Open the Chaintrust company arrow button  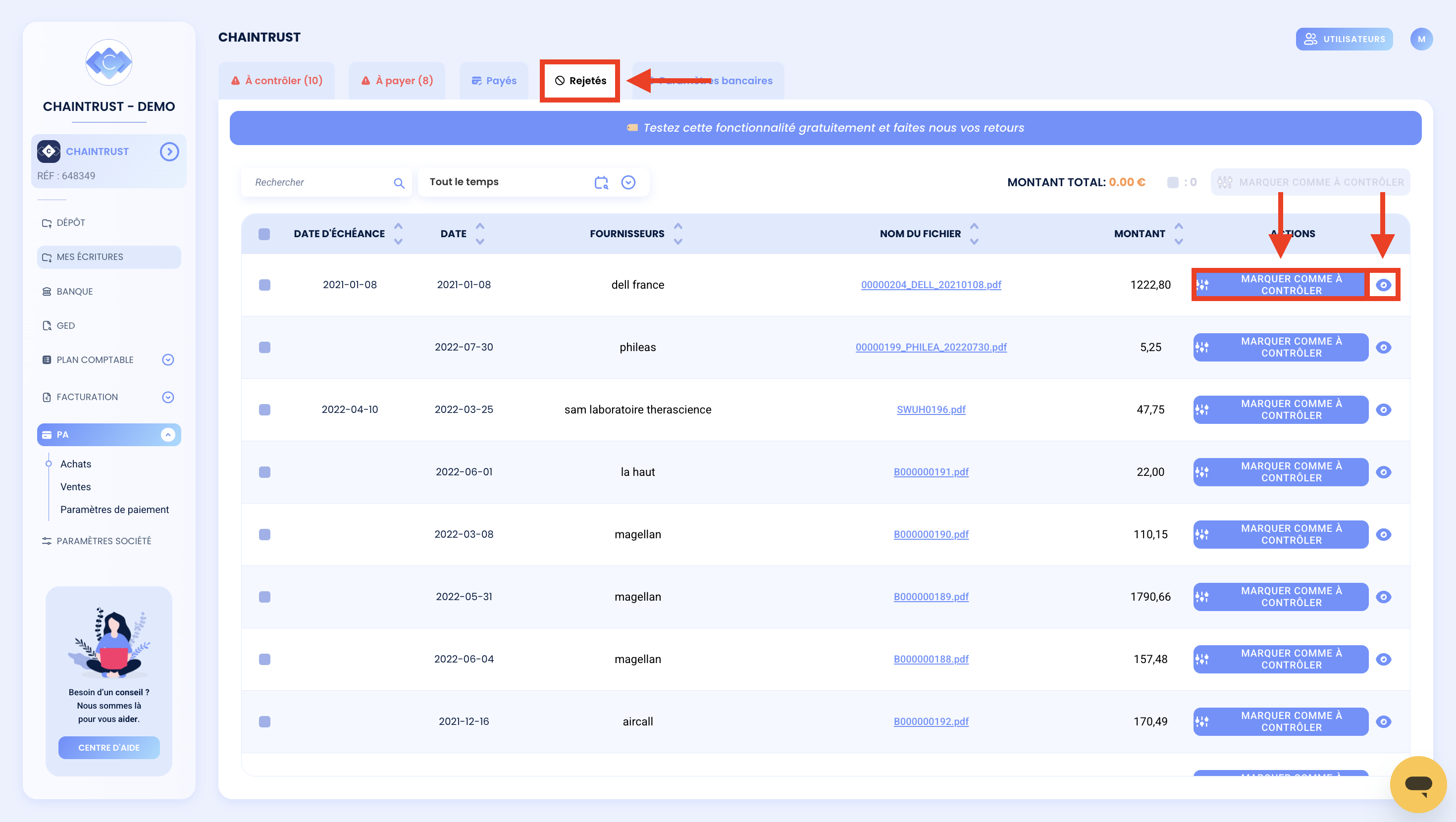coord(169,152)
